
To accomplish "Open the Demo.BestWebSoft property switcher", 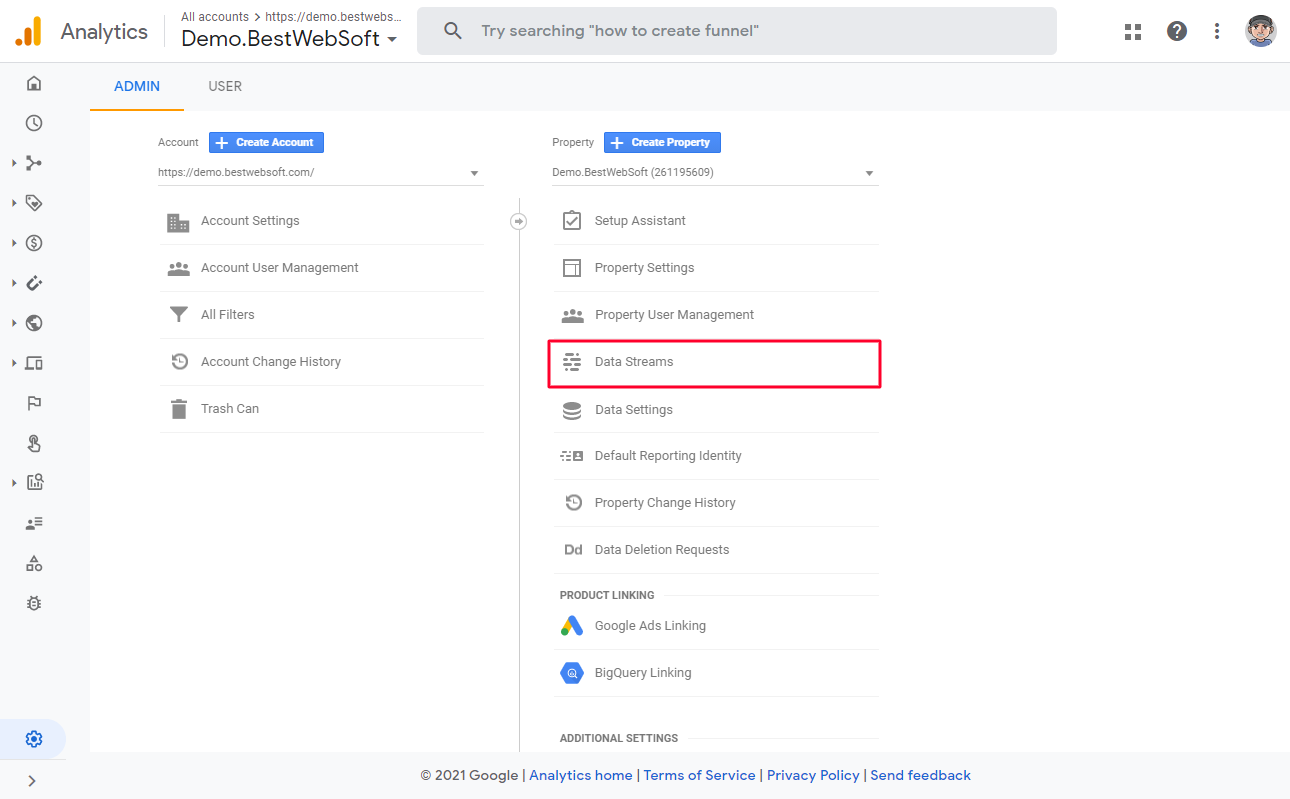I will [x=289, y=39].
